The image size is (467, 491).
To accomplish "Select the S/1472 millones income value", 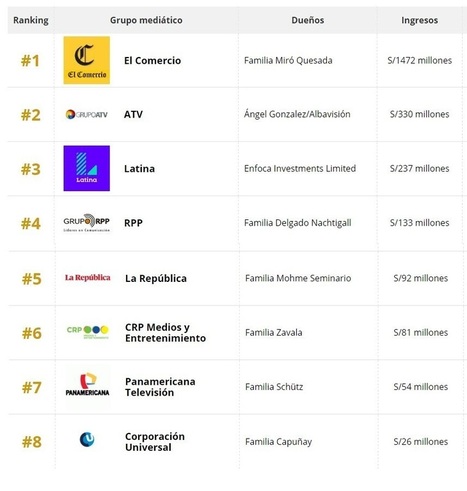I will [419, 60].
